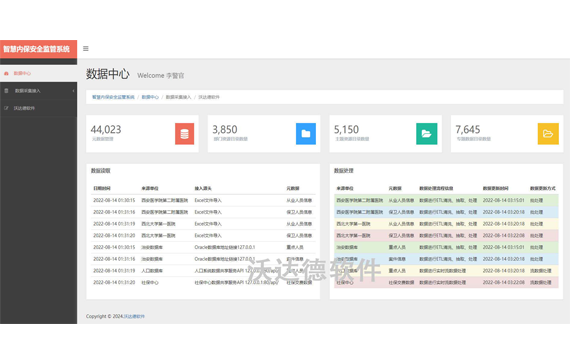Expand the 数据采集接入 sidebar chevron
Screen dimensions: 570x360
73,91
